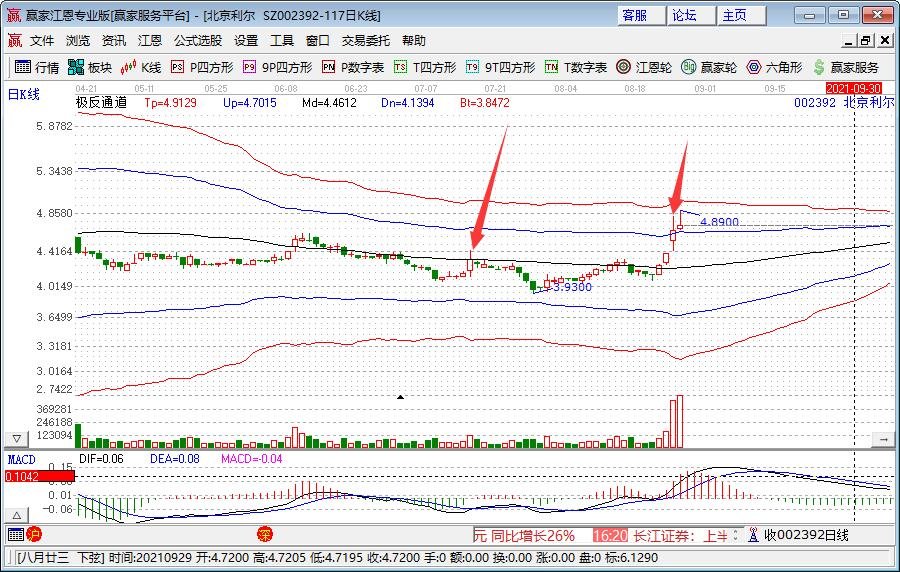Open 赢家服务 dollar icon
This screenshot has width=900, height=572.
tap(845, 68)
